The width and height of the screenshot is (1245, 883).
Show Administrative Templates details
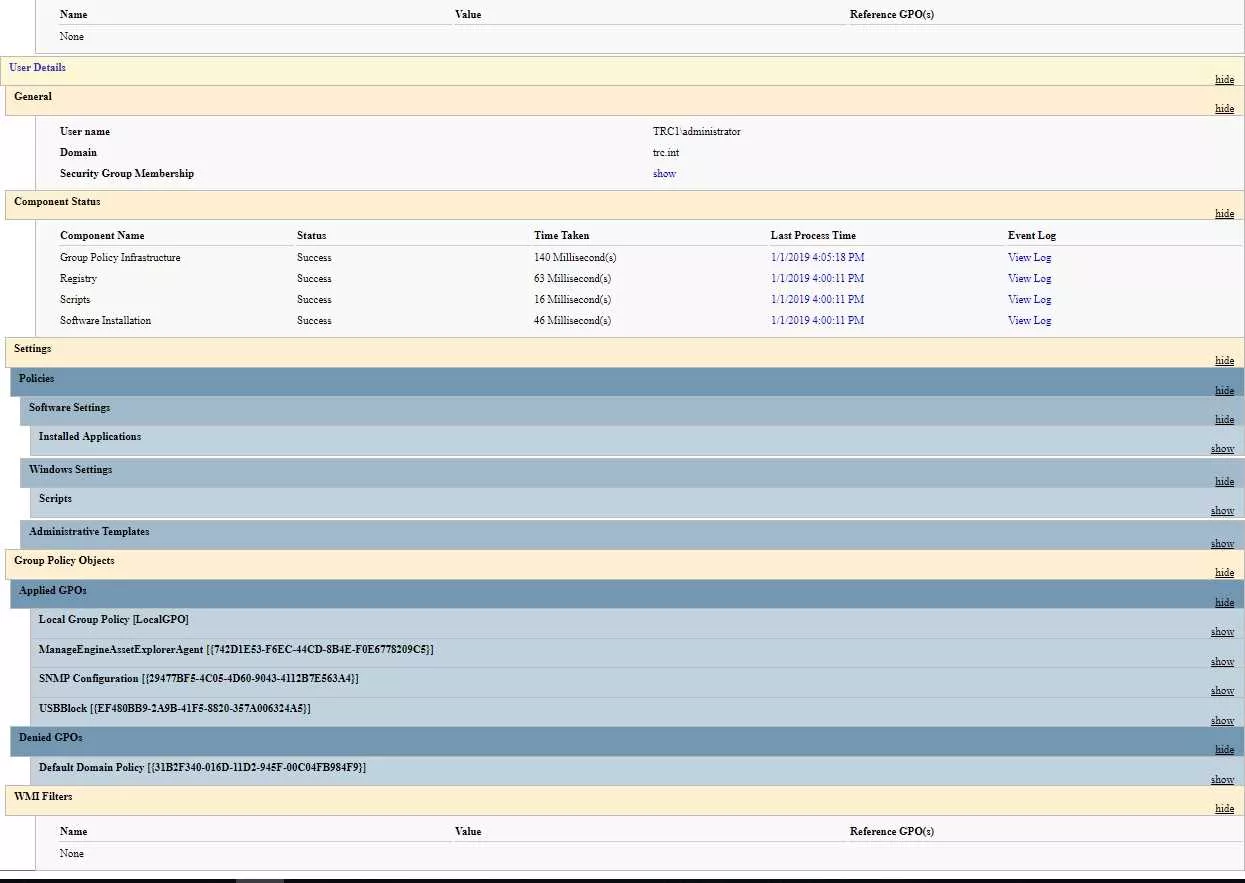pyautogui.click(x=1222, y=544)
